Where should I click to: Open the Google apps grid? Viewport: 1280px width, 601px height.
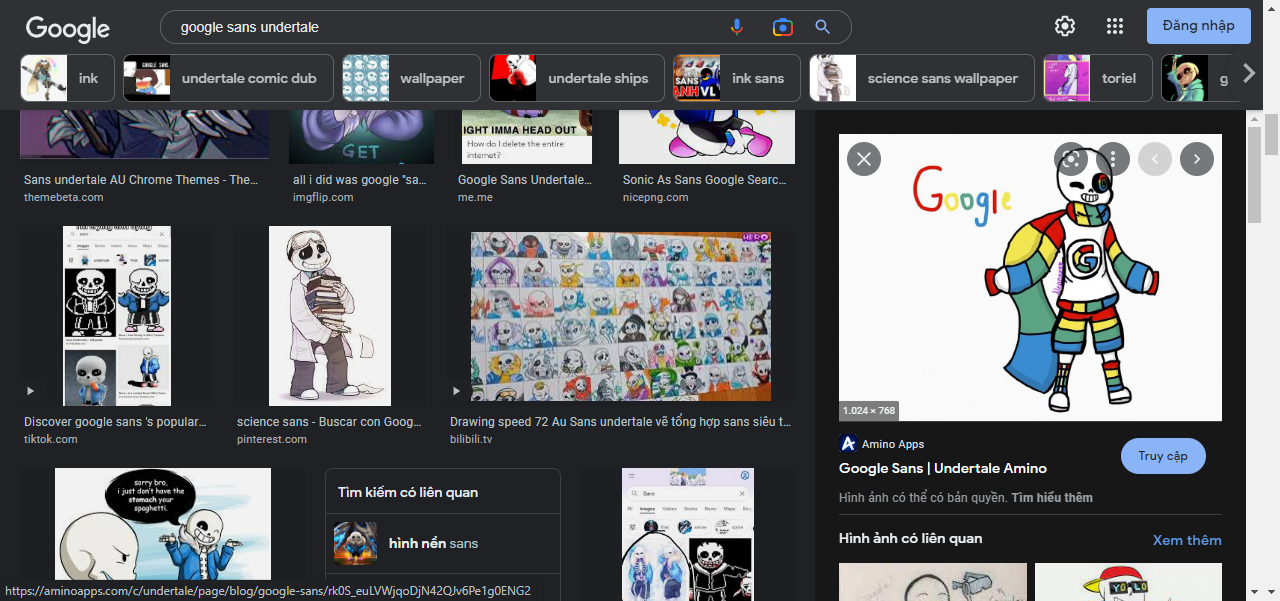1115,26
